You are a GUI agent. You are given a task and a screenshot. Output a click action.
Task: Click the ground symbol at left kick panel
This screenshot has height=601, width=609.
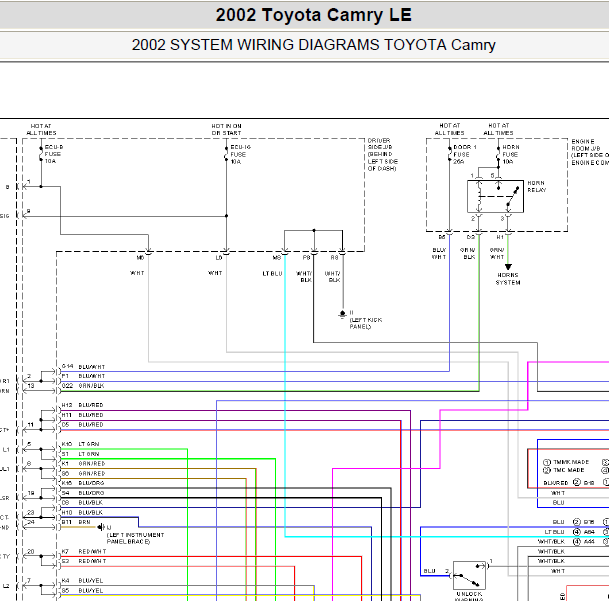(x=342, y=314)
